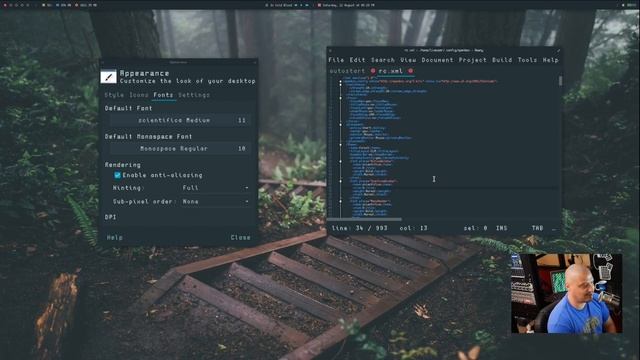Open Geany's Build menu
The width and height of the screenshot is (640, 360).
click(x=502, y=60)
